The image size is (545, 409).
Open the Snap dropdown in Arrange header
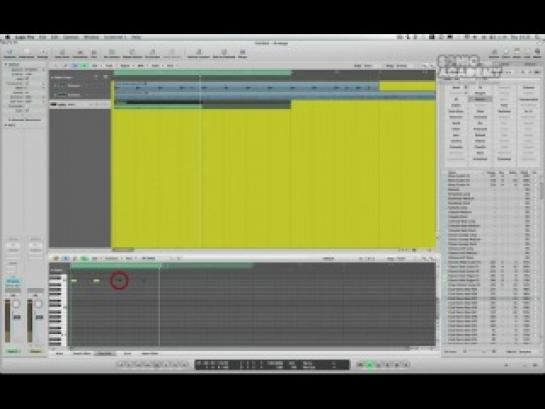pos(368,65)
